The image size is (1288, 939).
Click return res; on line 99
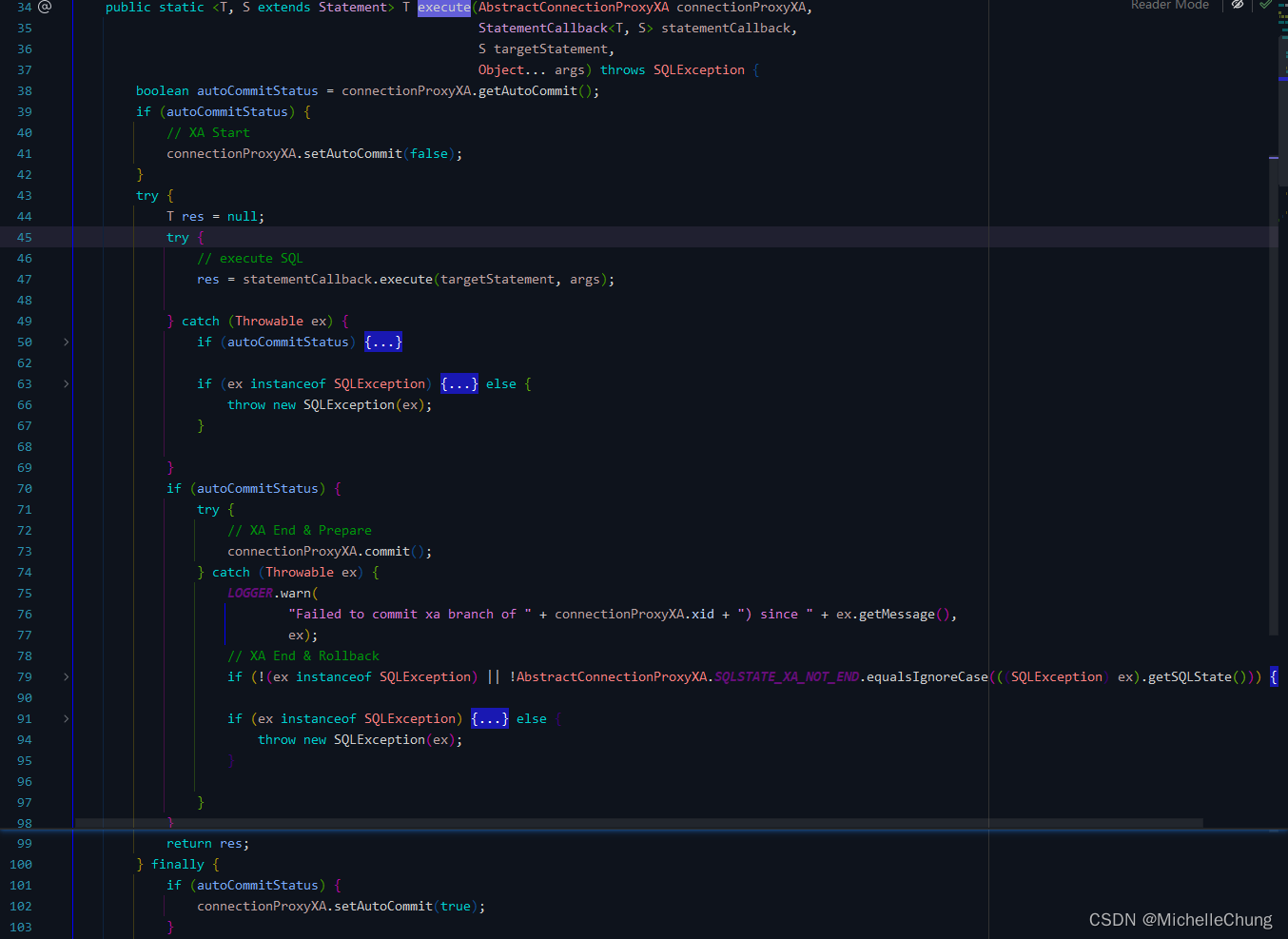click(x=208, y=843)
